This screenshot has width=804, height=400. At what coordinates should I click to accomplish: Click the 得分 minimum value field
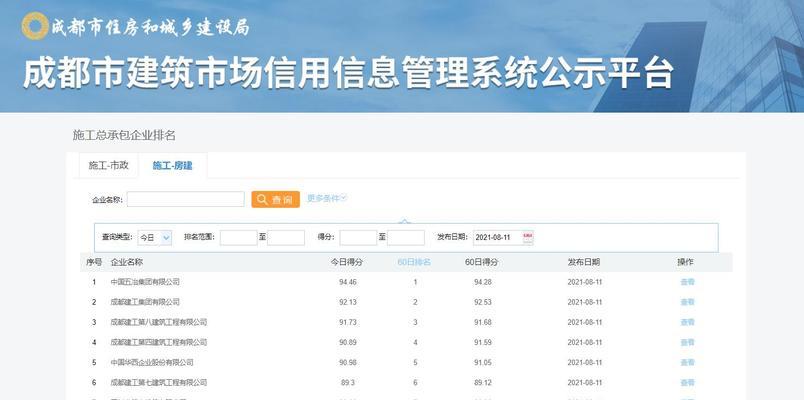[358, 237]
